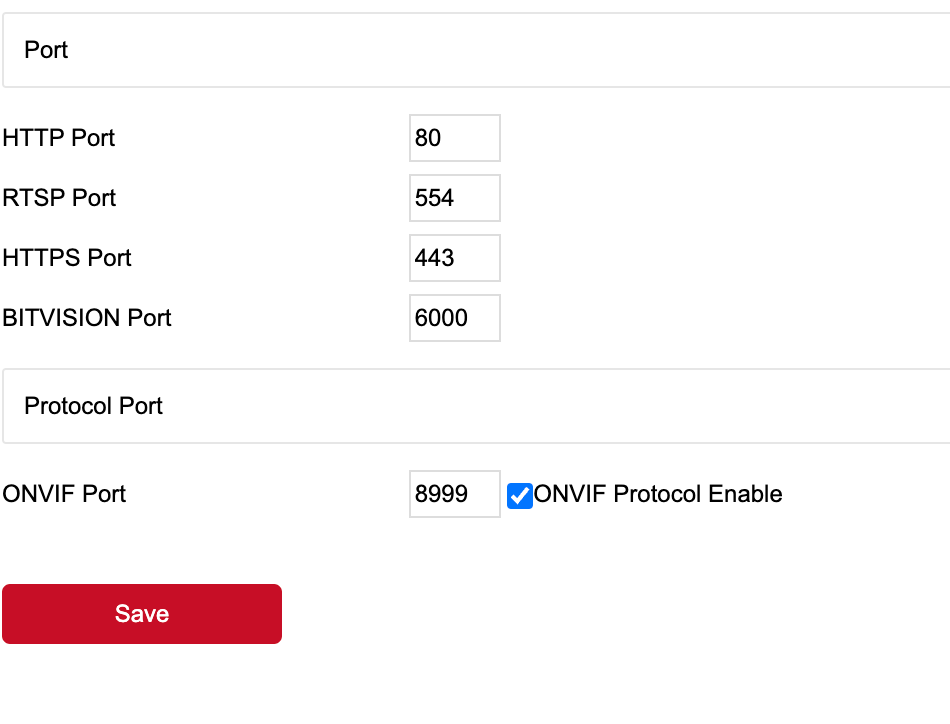
Task: Click into the HTTPS Port field
Action: [454, 258]
